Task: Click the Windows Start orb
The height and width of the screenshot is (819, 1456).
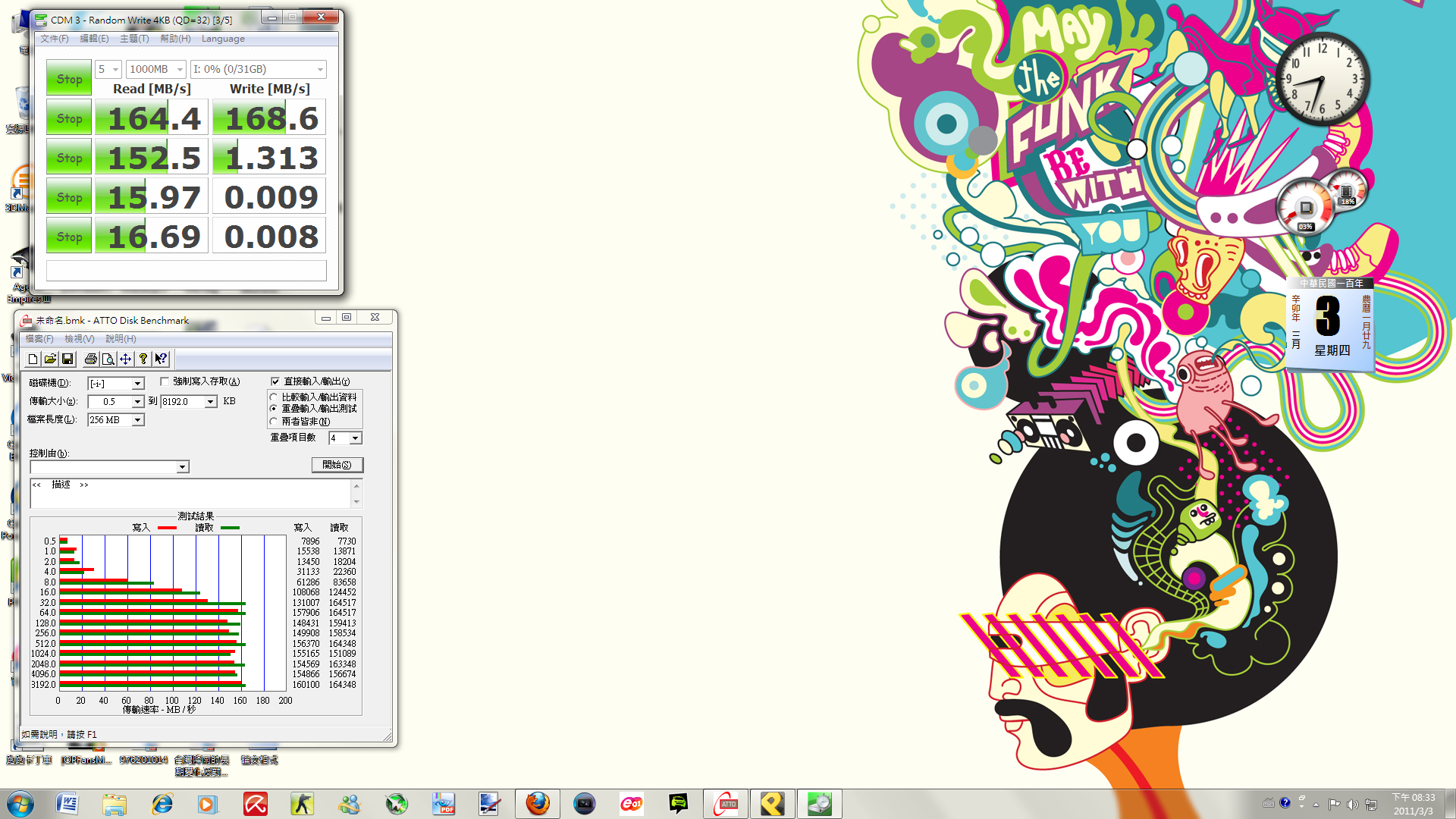Action: (x=20, y=804)
